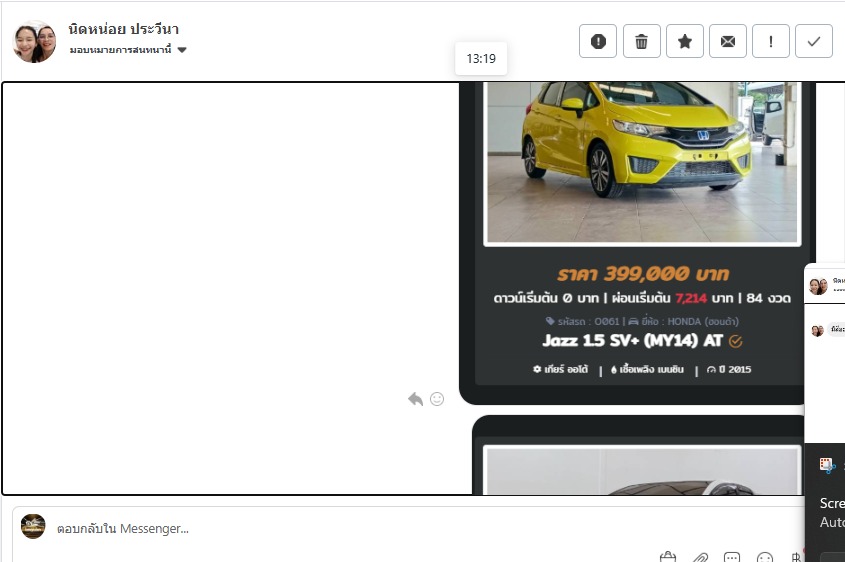Screen dimensions: 845x562
Task: Open saved replies speech-bubble icon
Action: (732, 557)
